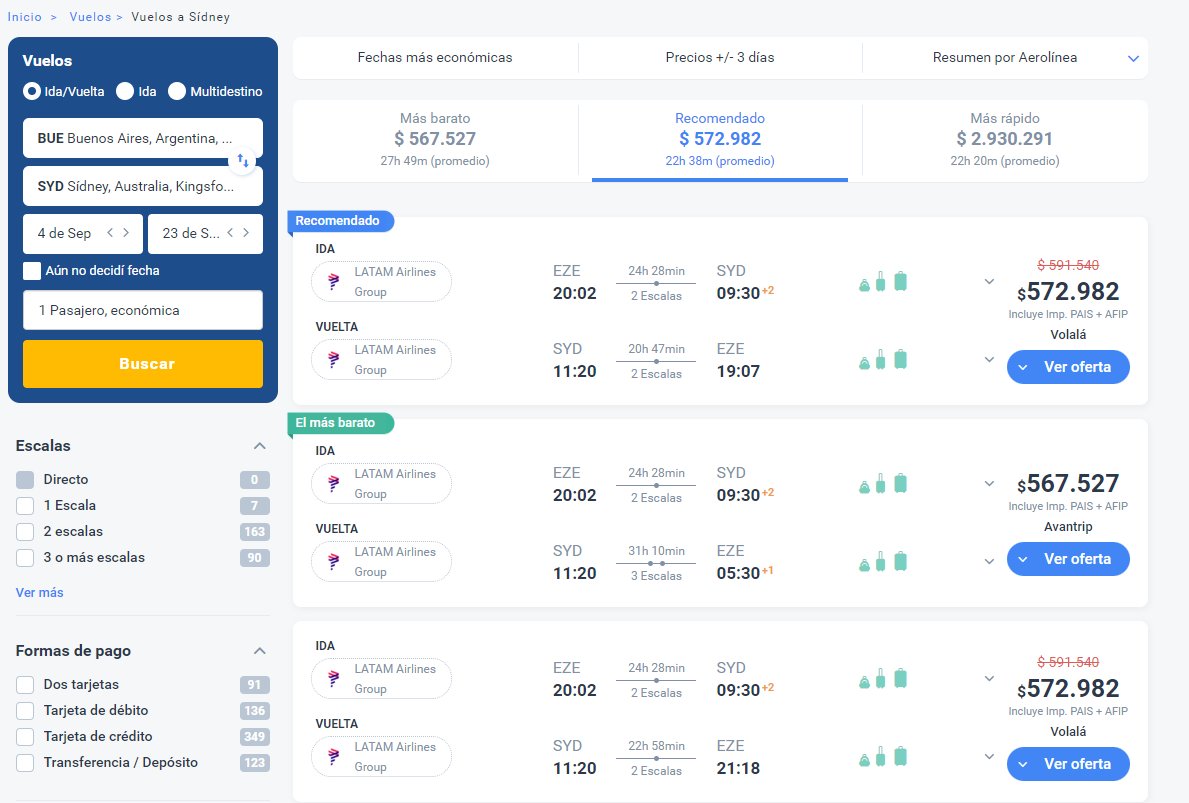Click the Buscar search button
The height and width of the screenshot is (803, 1189).
143,364
